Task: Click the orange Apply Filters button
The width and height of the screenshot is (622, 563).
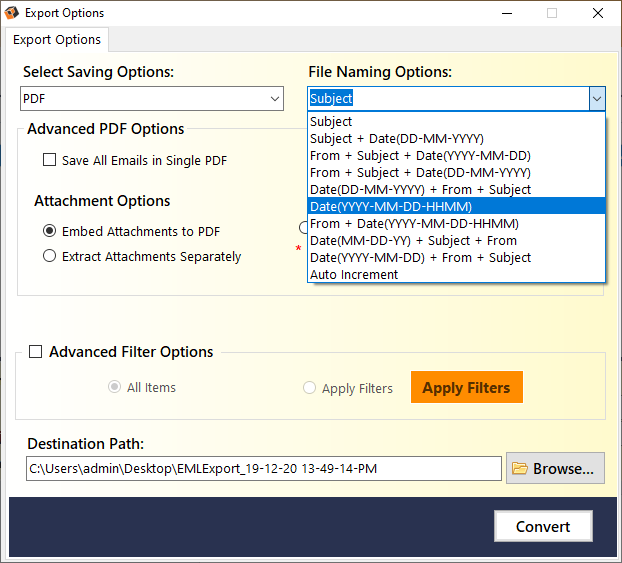Action: click(466, 387)
